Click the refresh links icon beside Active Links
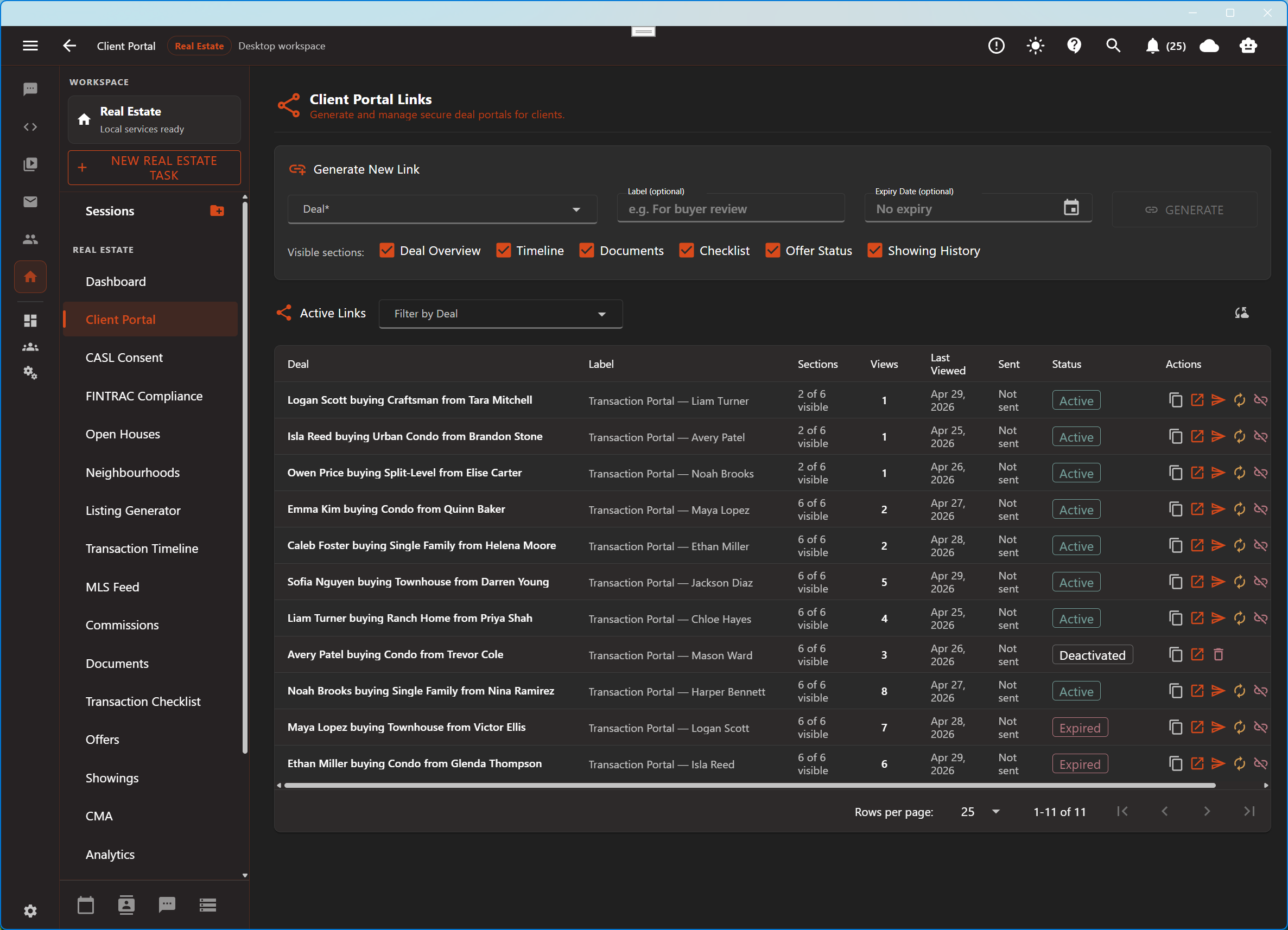 point(1241,313)
